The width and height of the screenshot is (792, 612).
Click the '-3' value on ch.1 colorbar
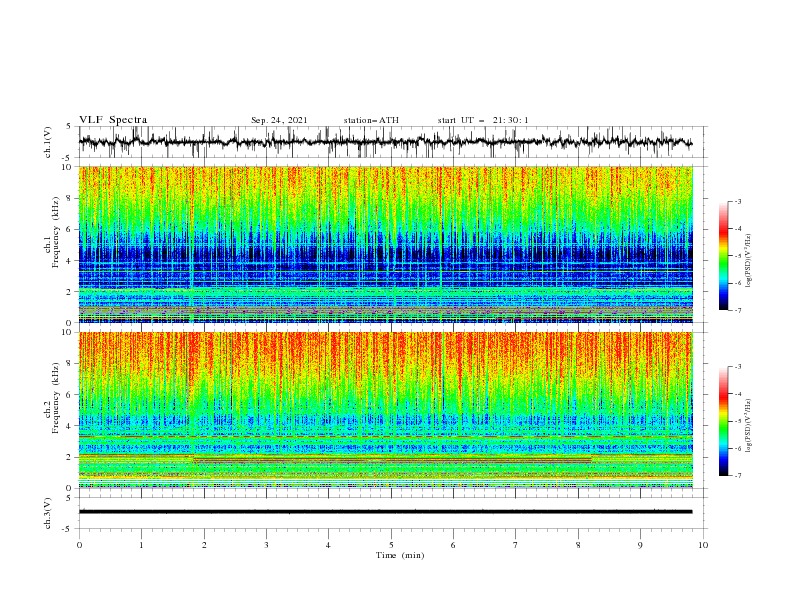coord(737,201)
